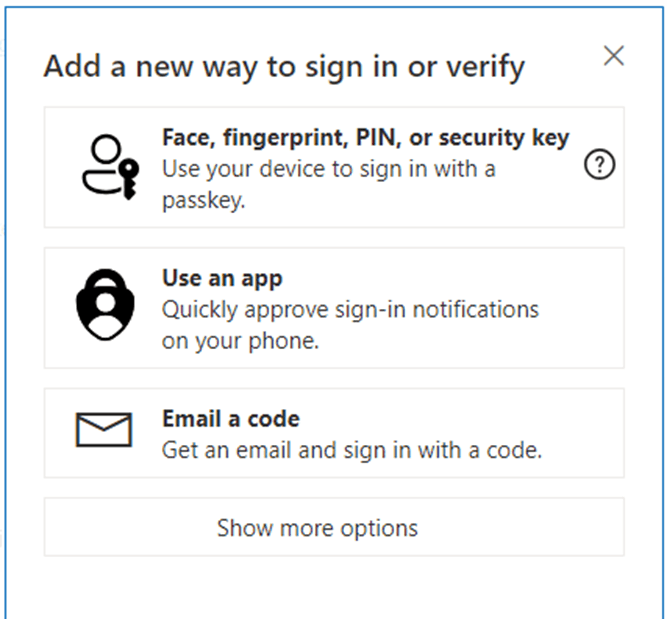Click the email envelope icon

pyautogui.click(x=104, y=430)
